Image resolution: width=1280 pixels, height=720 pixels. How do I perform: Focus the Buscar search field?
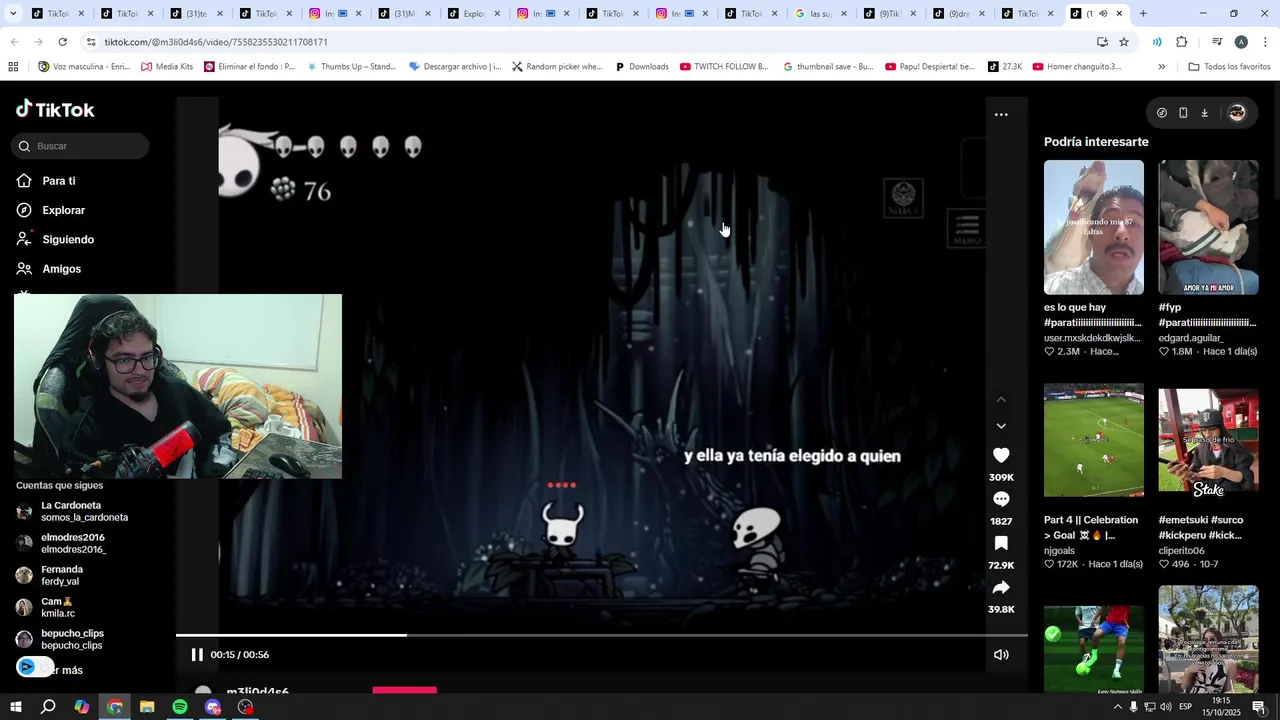[82, 146]
